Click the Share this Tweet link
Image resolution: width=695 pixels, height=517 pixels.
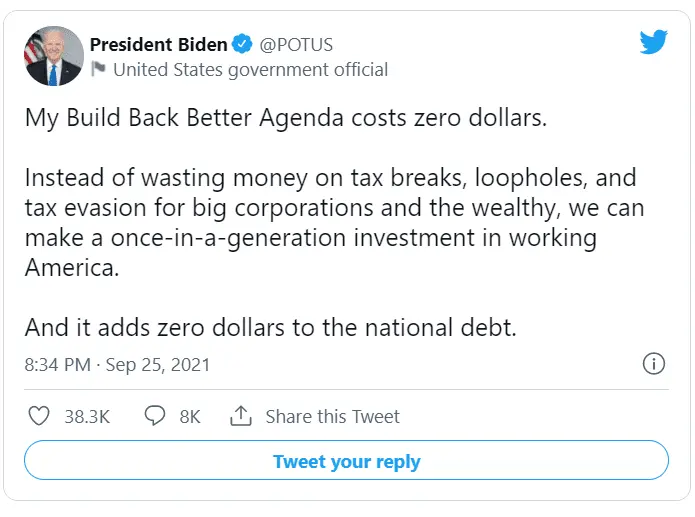click(332, 417)
